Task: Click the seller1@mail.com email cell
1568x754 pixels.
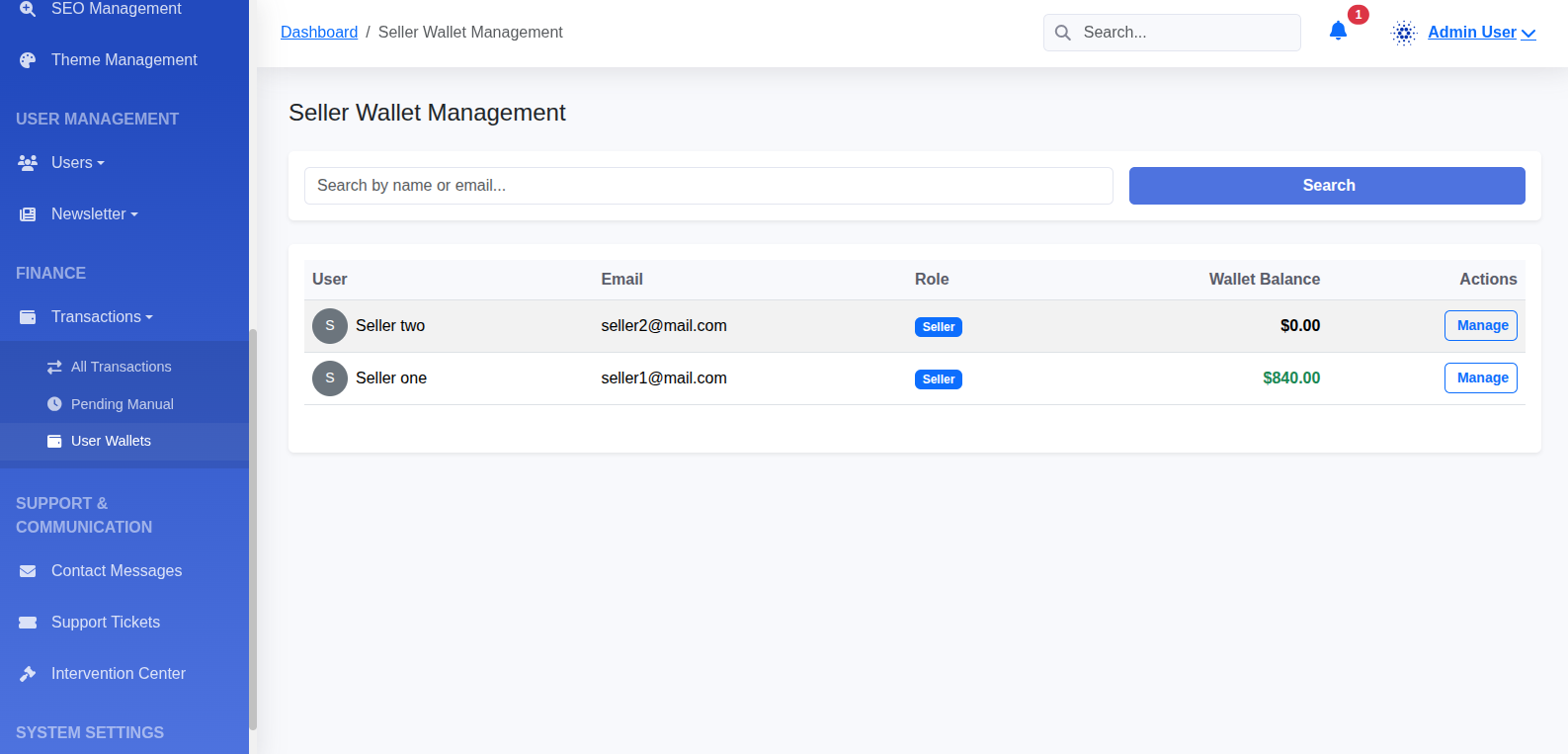Action: 664,378
